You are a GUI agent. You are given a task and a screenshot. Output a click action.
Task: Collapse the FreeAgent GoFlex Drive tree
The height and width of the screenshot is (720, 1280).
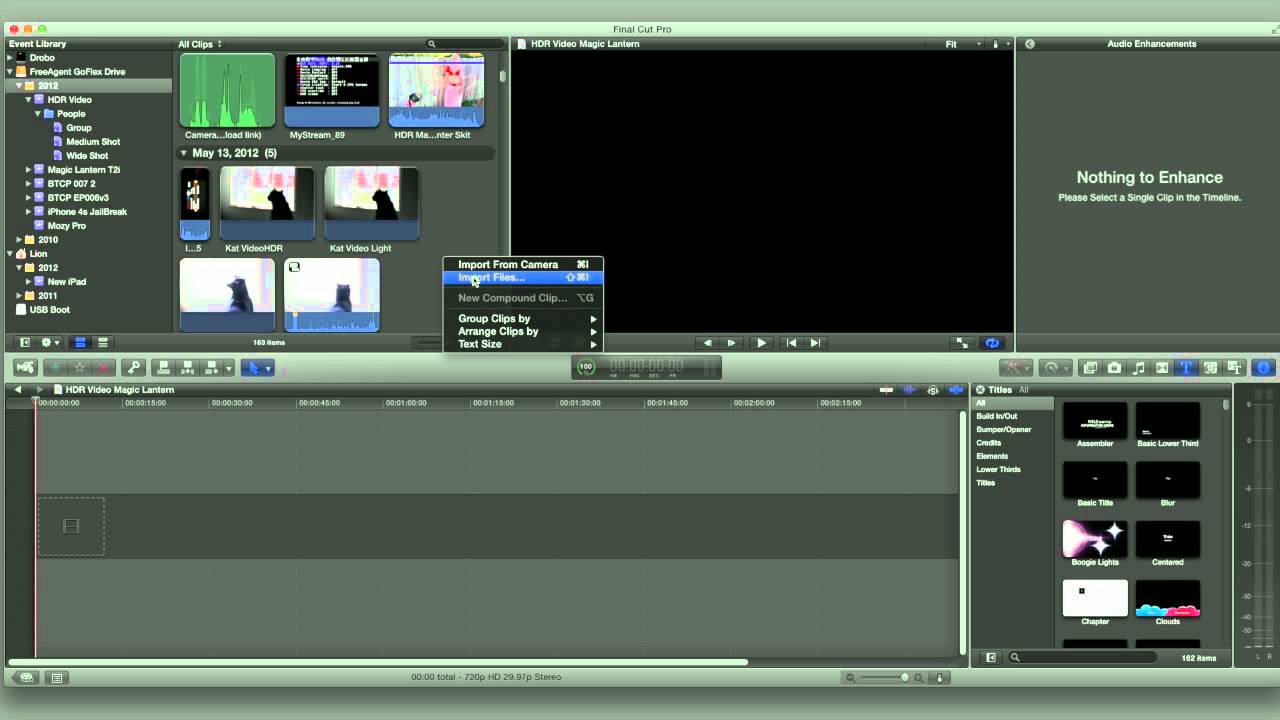(x=10, y=72)
